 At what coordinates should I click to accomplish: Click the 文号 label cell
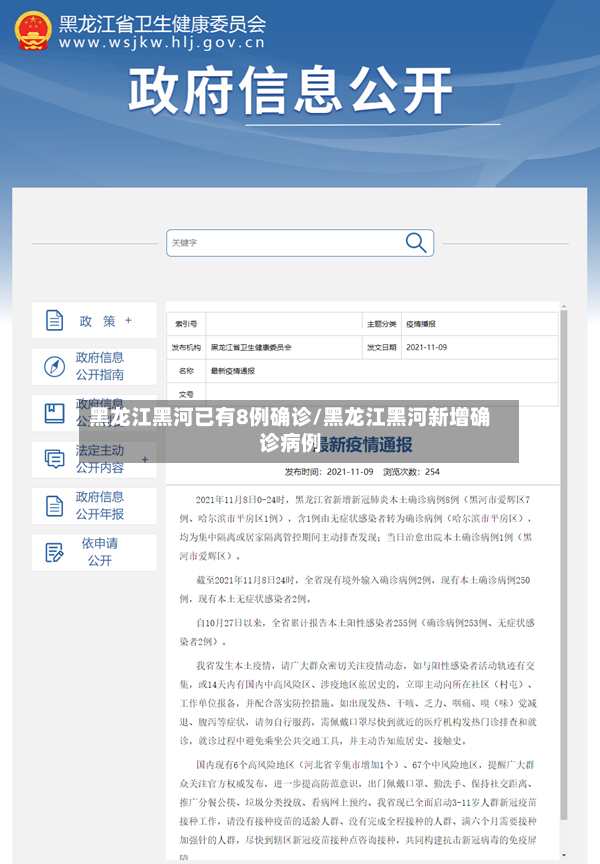pyautogui.click(x=186, y=394)
